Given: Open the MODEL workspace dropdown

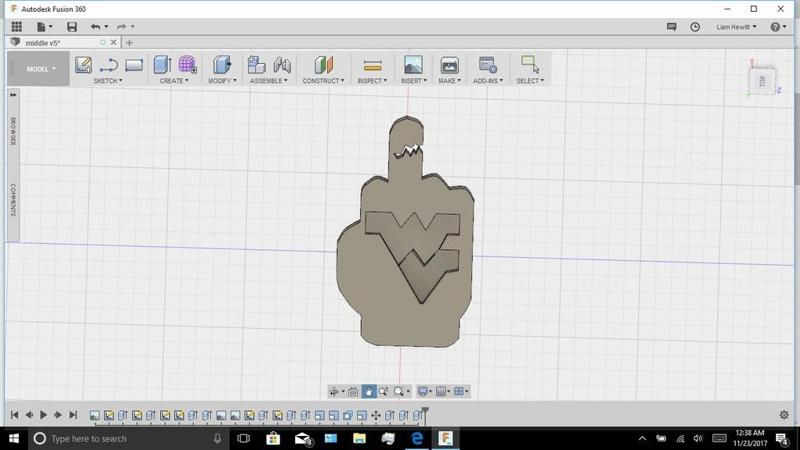Looking at the screenshot, I should pyautogui.click(x=40, y=69).
